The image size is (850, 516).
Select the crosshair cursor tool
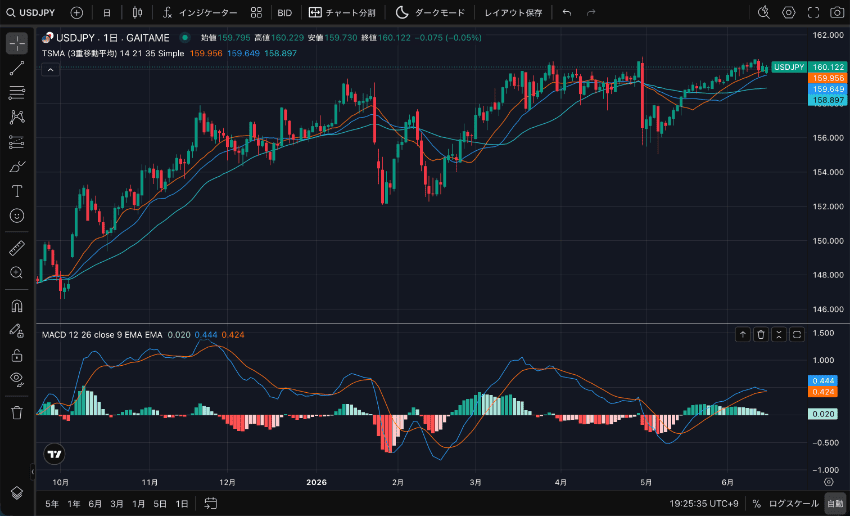[17, 43]
